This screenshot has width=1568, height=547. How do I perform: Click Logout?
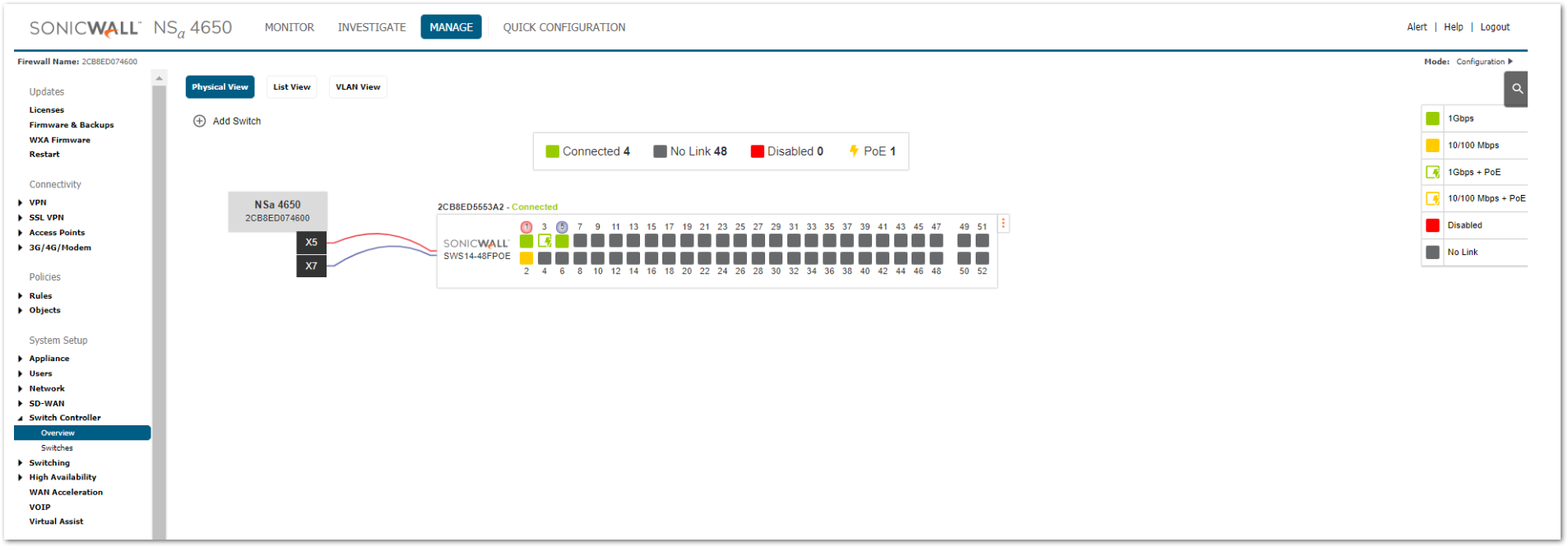[1495, 27]
